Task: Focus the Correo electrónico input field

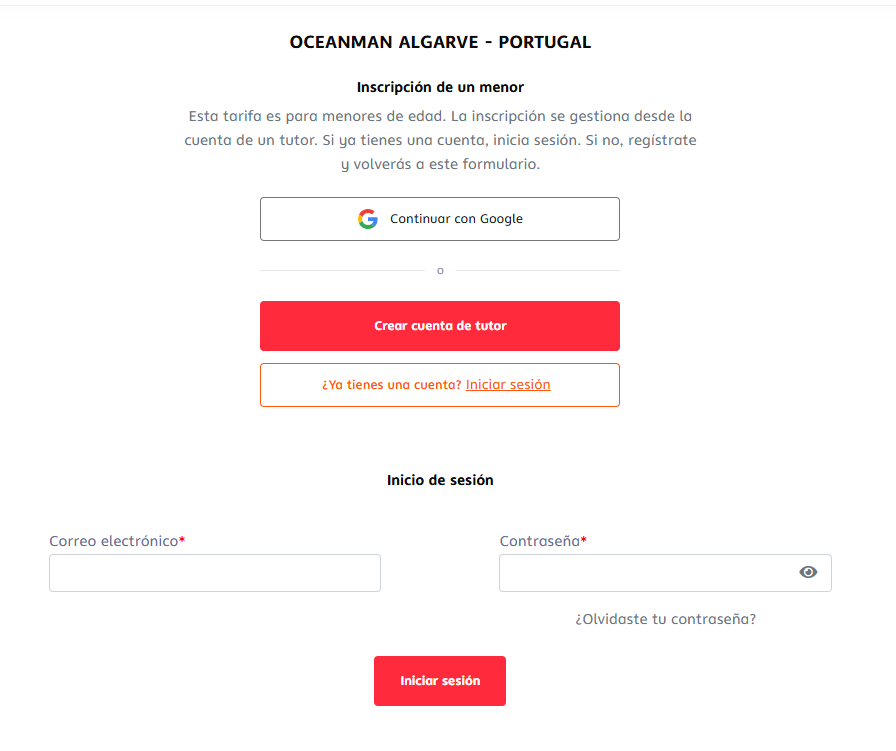Action: click(215, 573)
